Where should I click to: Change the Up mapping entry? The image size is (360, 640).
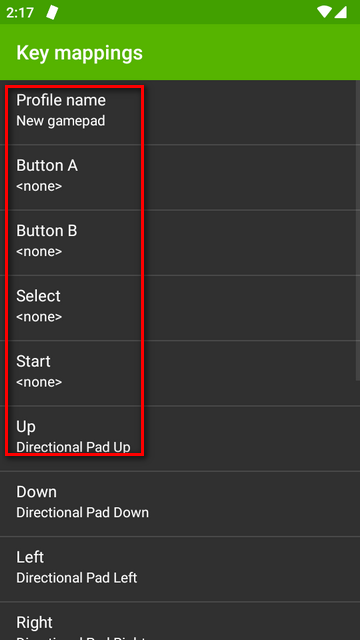(180, 438)
